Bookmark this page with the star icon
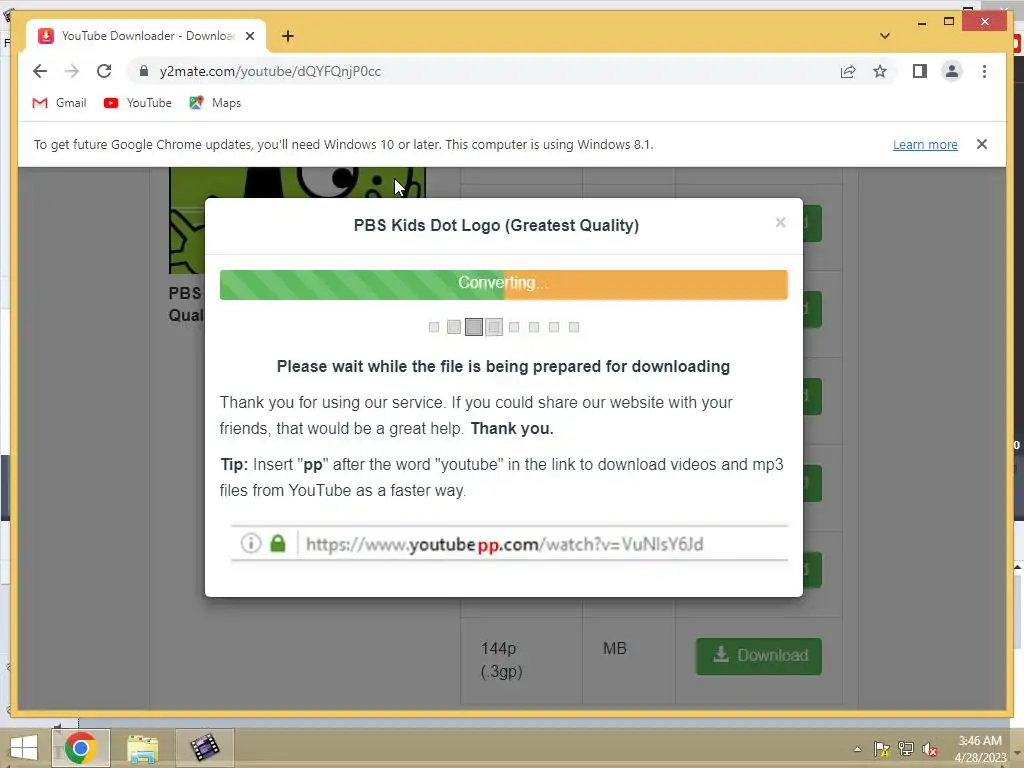 point(880,71)
